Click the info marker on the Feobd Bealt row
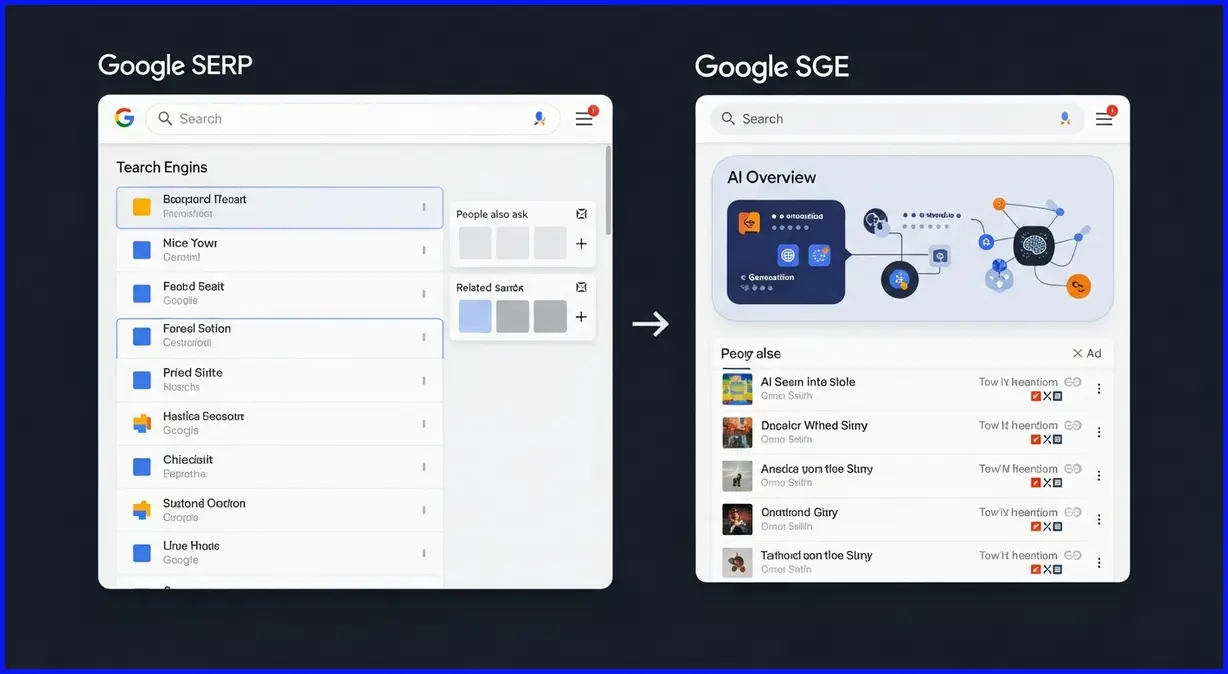 pos(424,294)
